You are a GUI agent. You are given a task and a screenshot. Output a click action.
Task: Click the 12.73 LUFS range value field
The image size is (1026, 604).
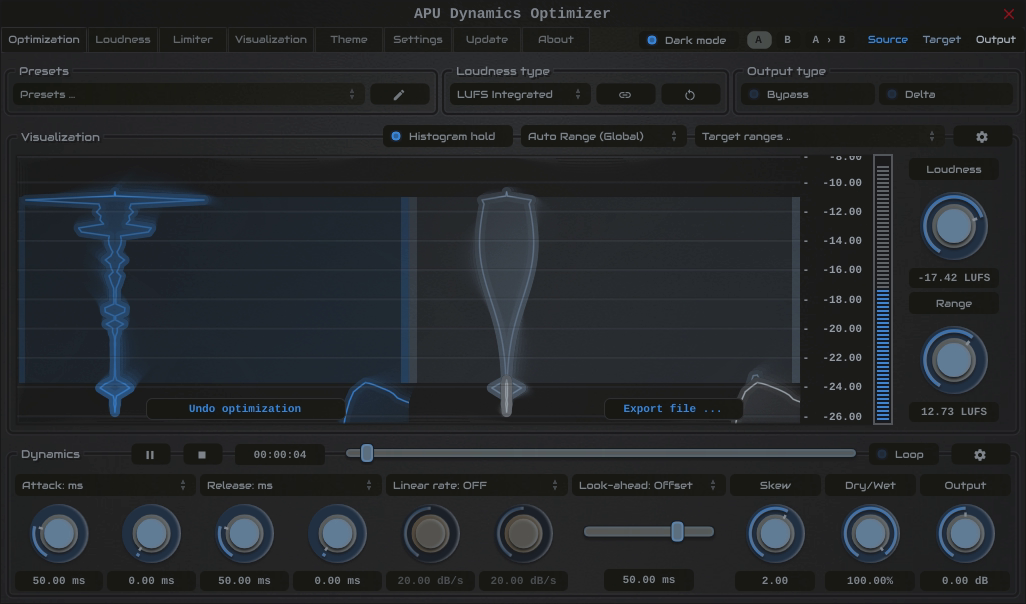coord(954,412)
